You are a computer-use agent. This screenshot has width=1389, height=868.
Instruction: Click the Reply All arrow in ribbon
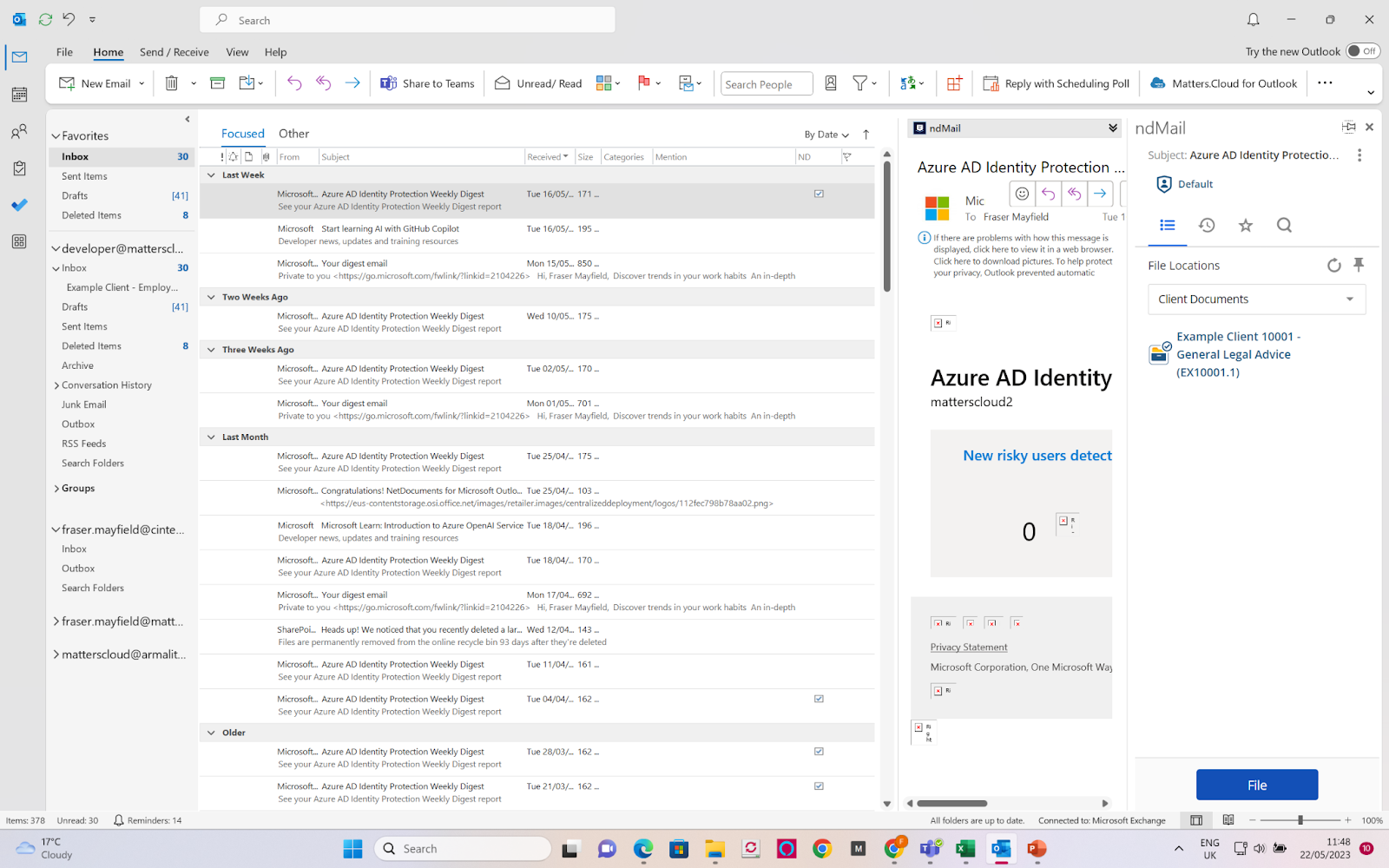coord(323,83)
